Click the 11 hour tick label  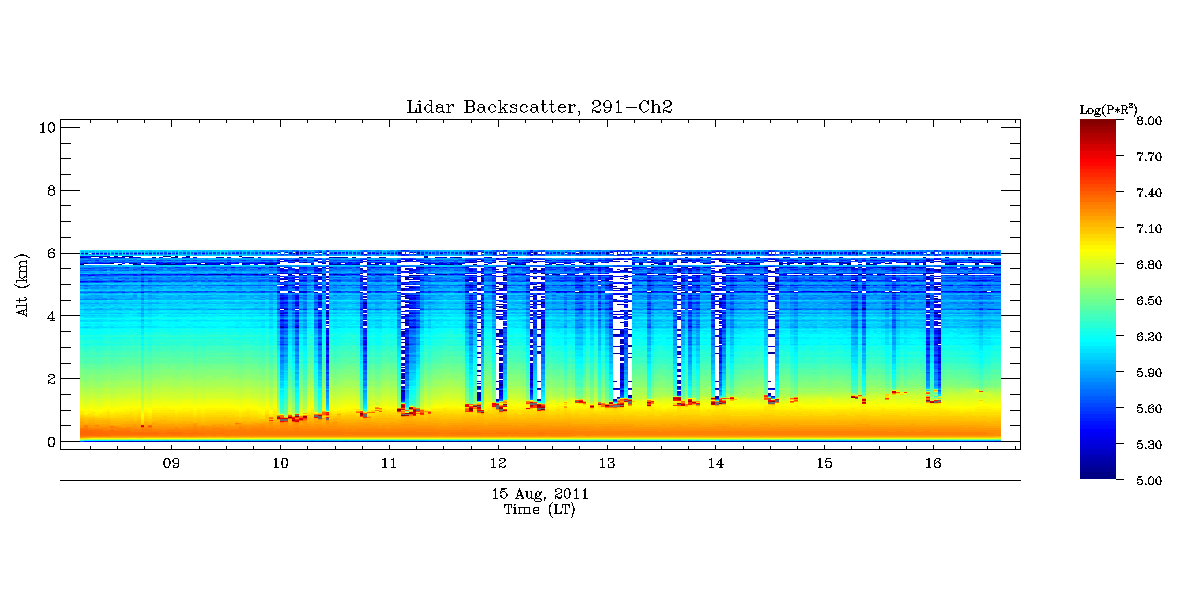coord(389,464)
